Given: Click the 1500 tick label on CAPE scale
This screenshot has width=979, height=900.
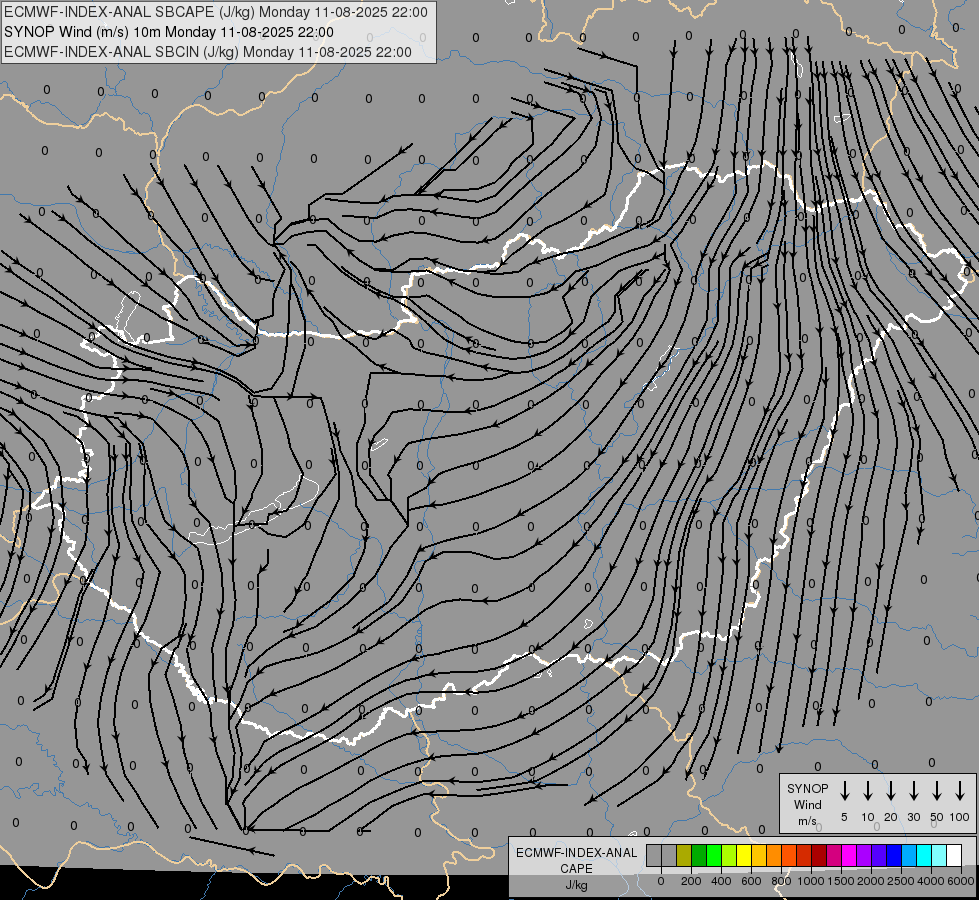Looking at the screenshot, I should point(841,881).
